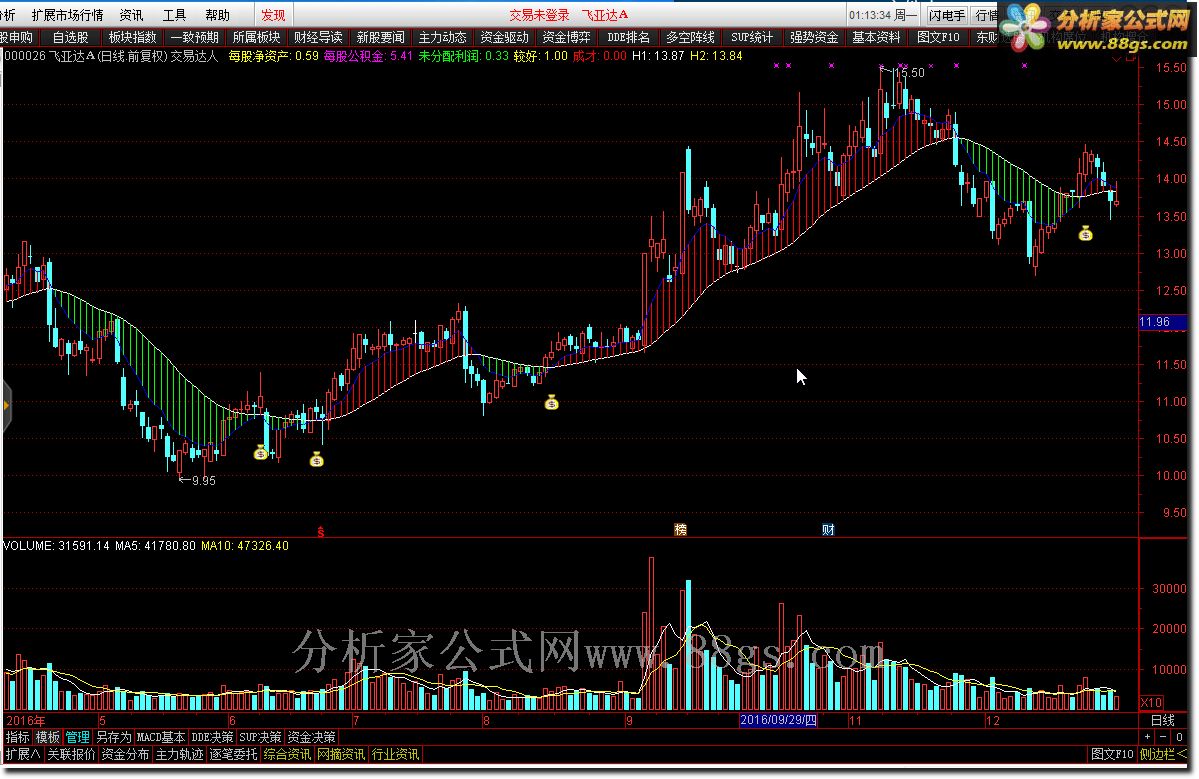Open the 逐笔委托 tab
Image resolution: width=1199 pixels, height=779 pixels.
coord(233,755)
